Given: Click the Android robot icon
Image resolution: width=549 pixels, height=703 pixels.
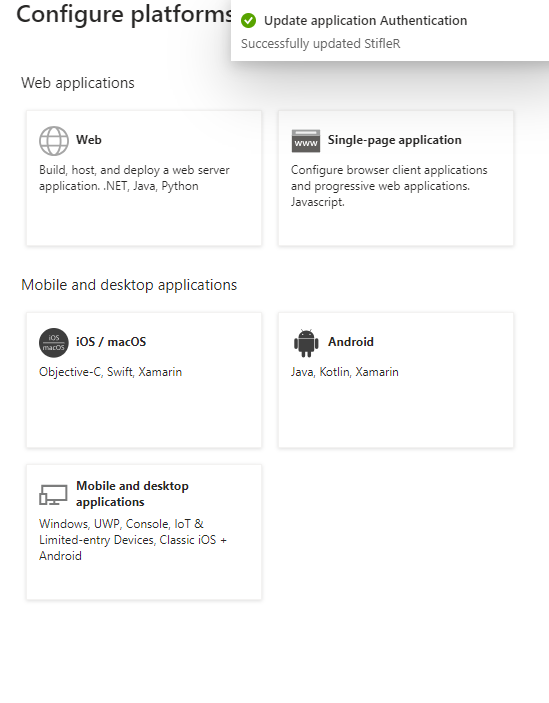Looking at the screenshot, I should (x=306, y=343).
